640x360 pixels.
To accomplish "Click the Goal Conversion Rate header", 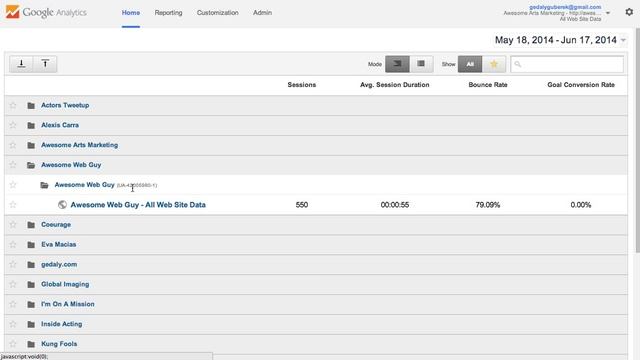I will (581, 85).
